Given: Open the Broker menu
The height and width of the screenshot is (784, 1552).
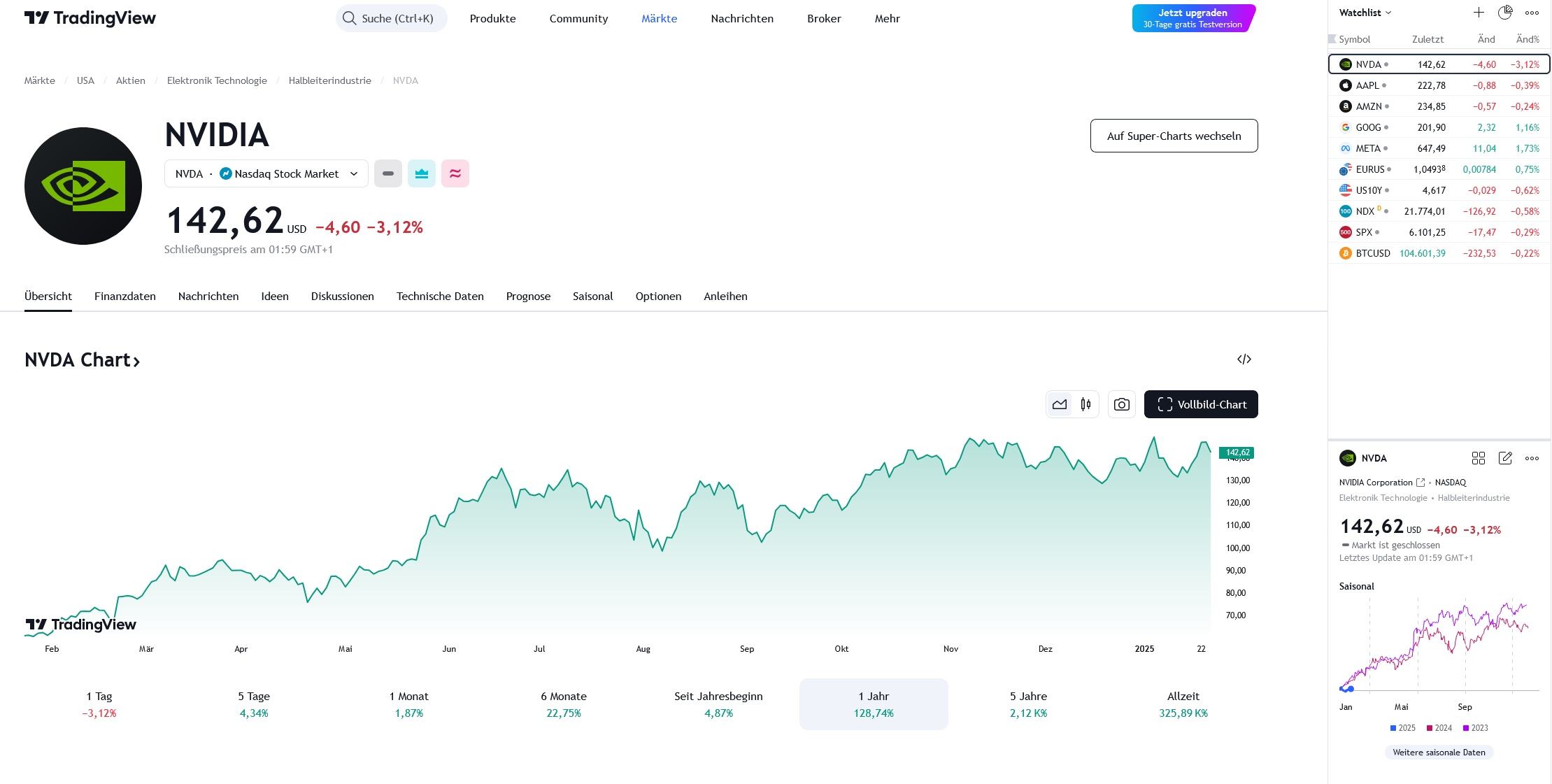Looking at the screenshot, I should click(824, 18).
